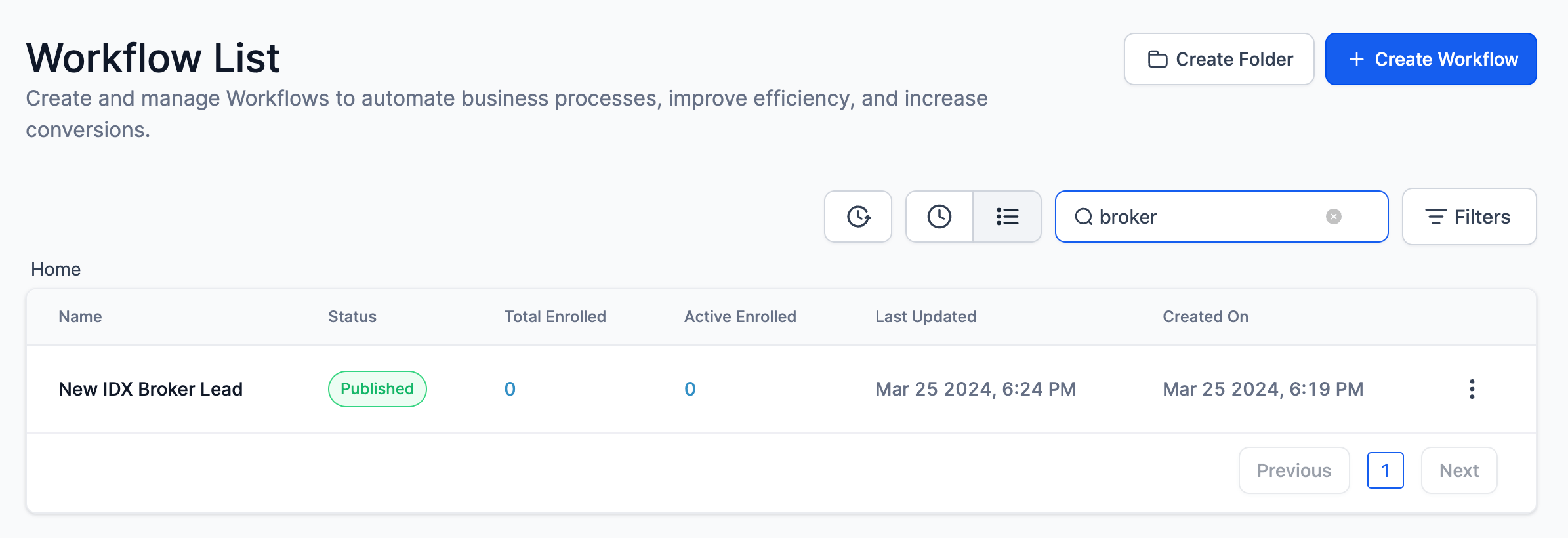This screenshot has width=1568, height=538.
Task: Click Active Enrolled count zero
Action: (690, 389)
